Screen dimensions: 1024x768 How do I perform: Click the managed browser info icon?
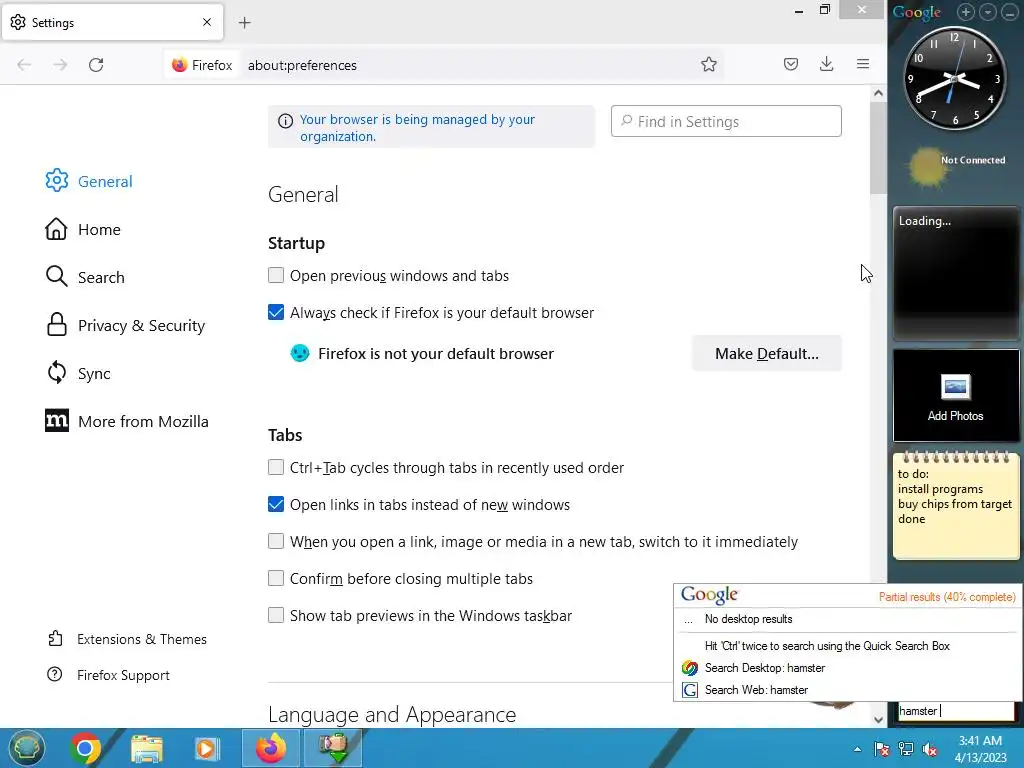pyautogui.click(x=285, y=121)
